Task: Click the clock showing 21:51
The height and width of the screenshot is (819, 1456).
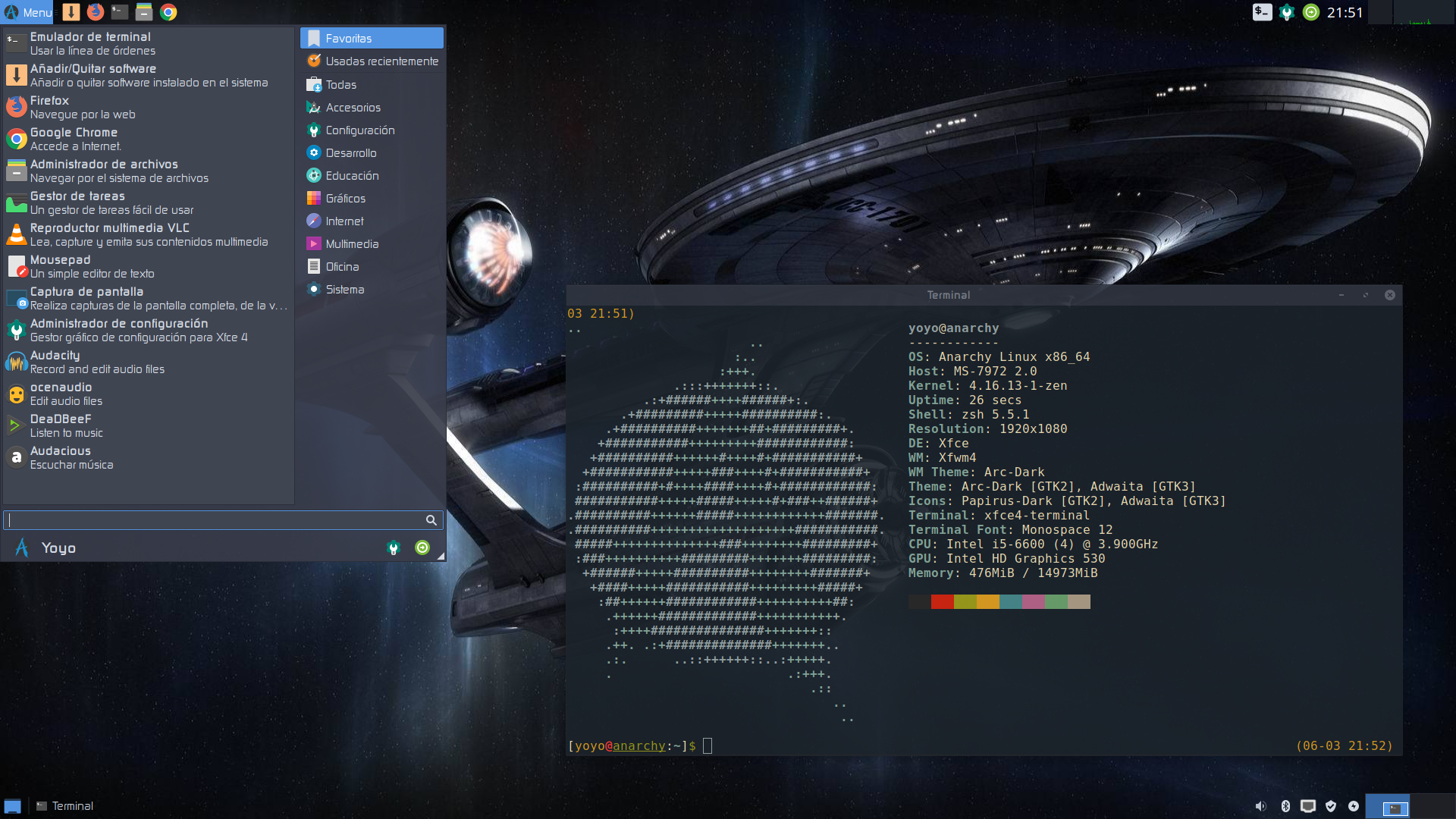Action: tap(1345, 12)
